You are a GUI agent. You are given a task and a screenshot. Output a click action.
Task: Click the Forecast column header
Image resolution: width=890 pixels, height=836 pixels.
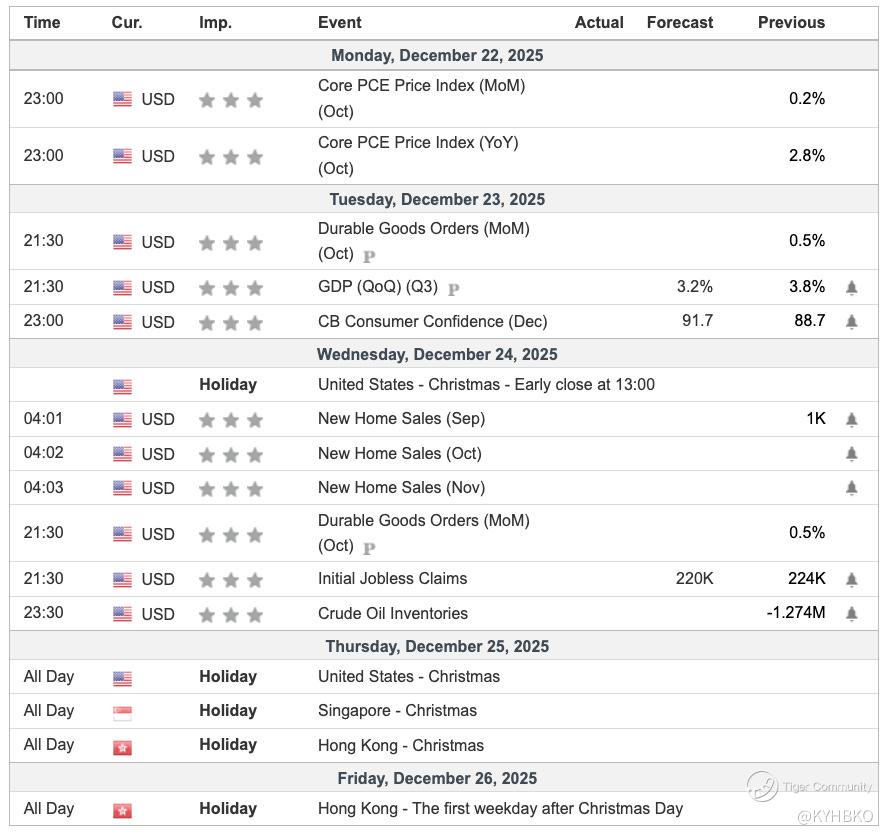coord(680,22)
